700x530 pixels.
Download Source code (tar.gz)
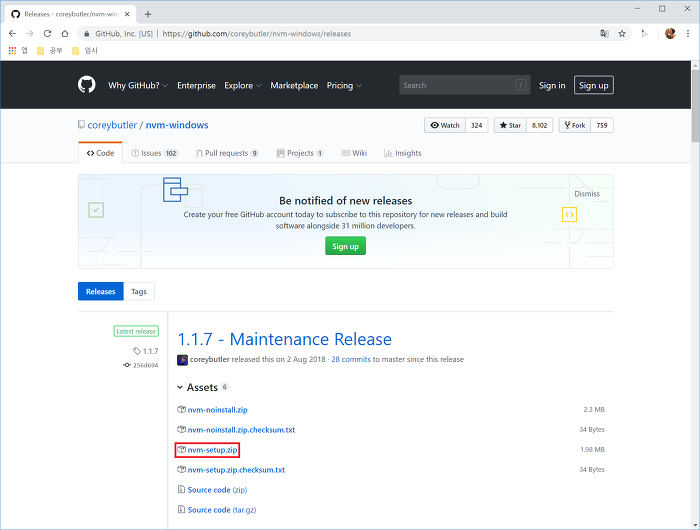222,510
